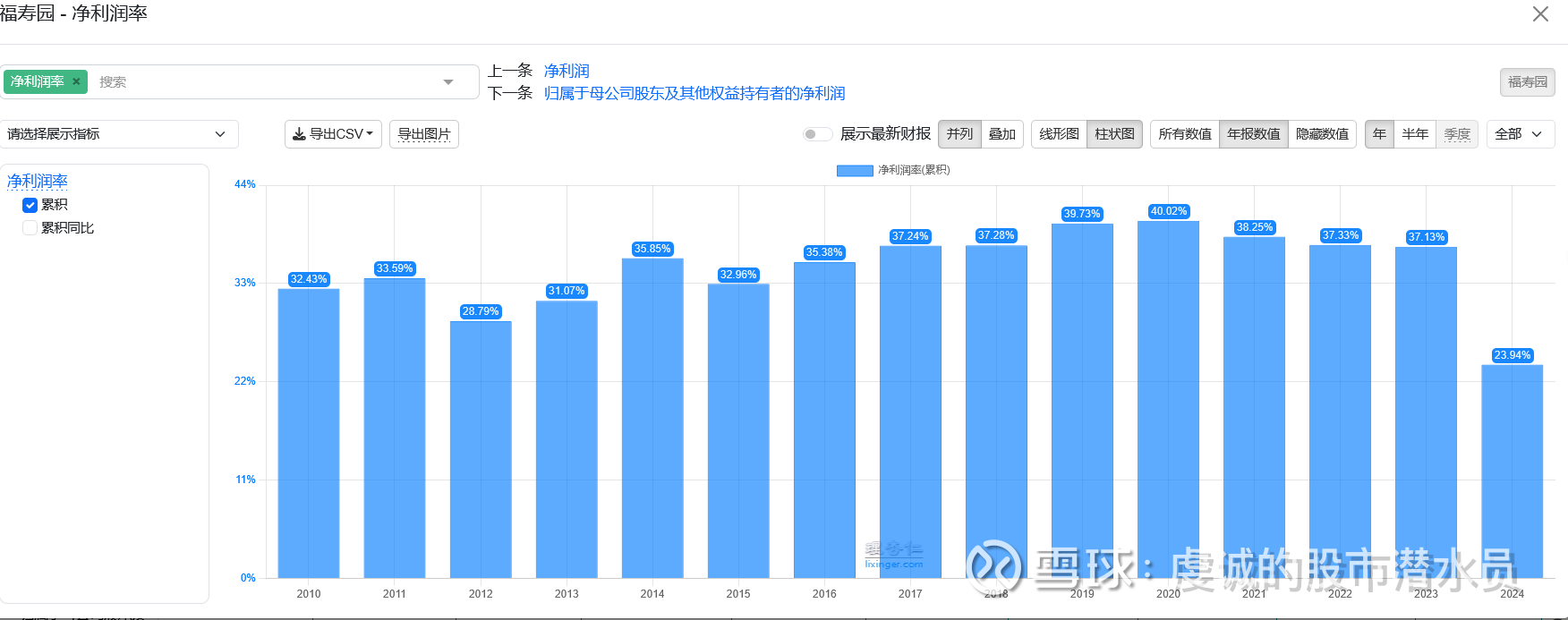
Task: Click the 导出图片 button
Action: (x=424, y=134)
